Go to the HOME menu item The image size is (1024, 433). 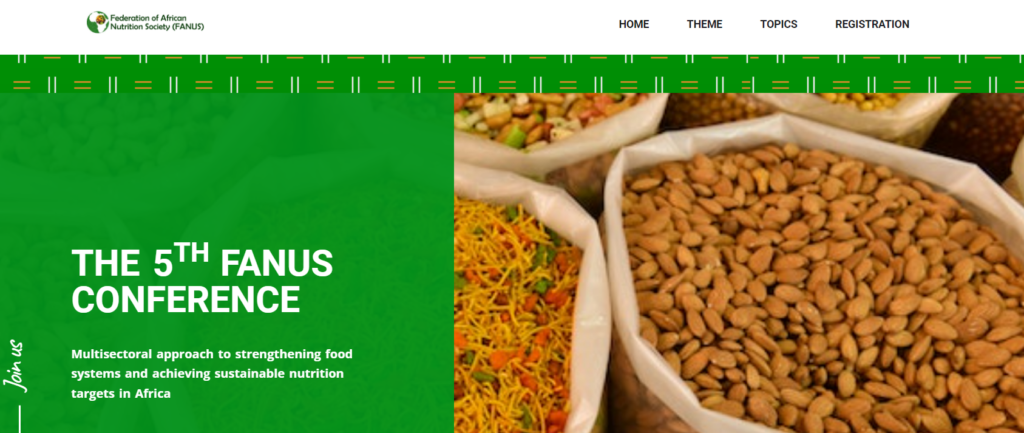[633, 24]
